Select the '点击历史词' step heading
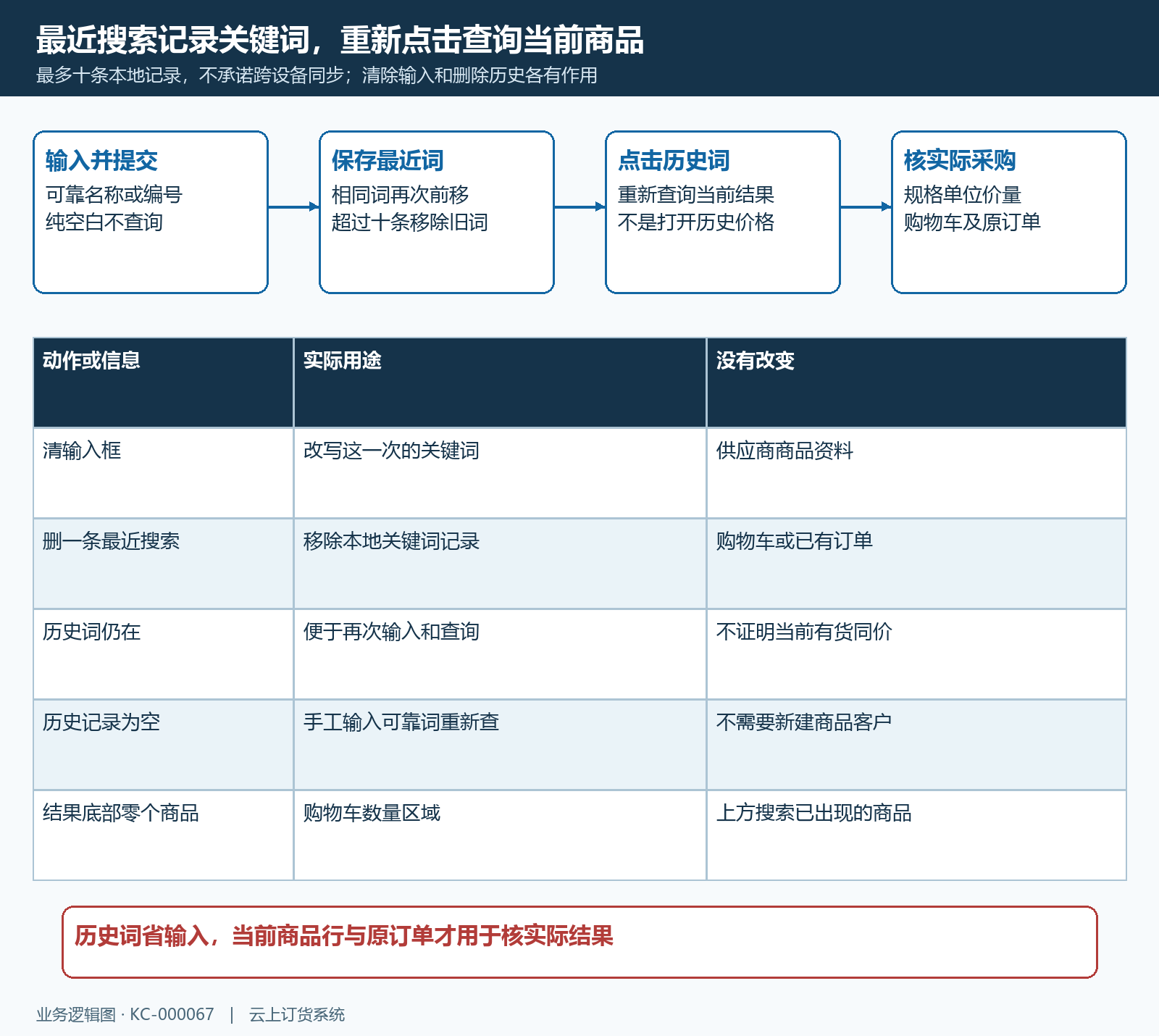The height and width of the screenshot is (1036, 1159). (674, 161)
